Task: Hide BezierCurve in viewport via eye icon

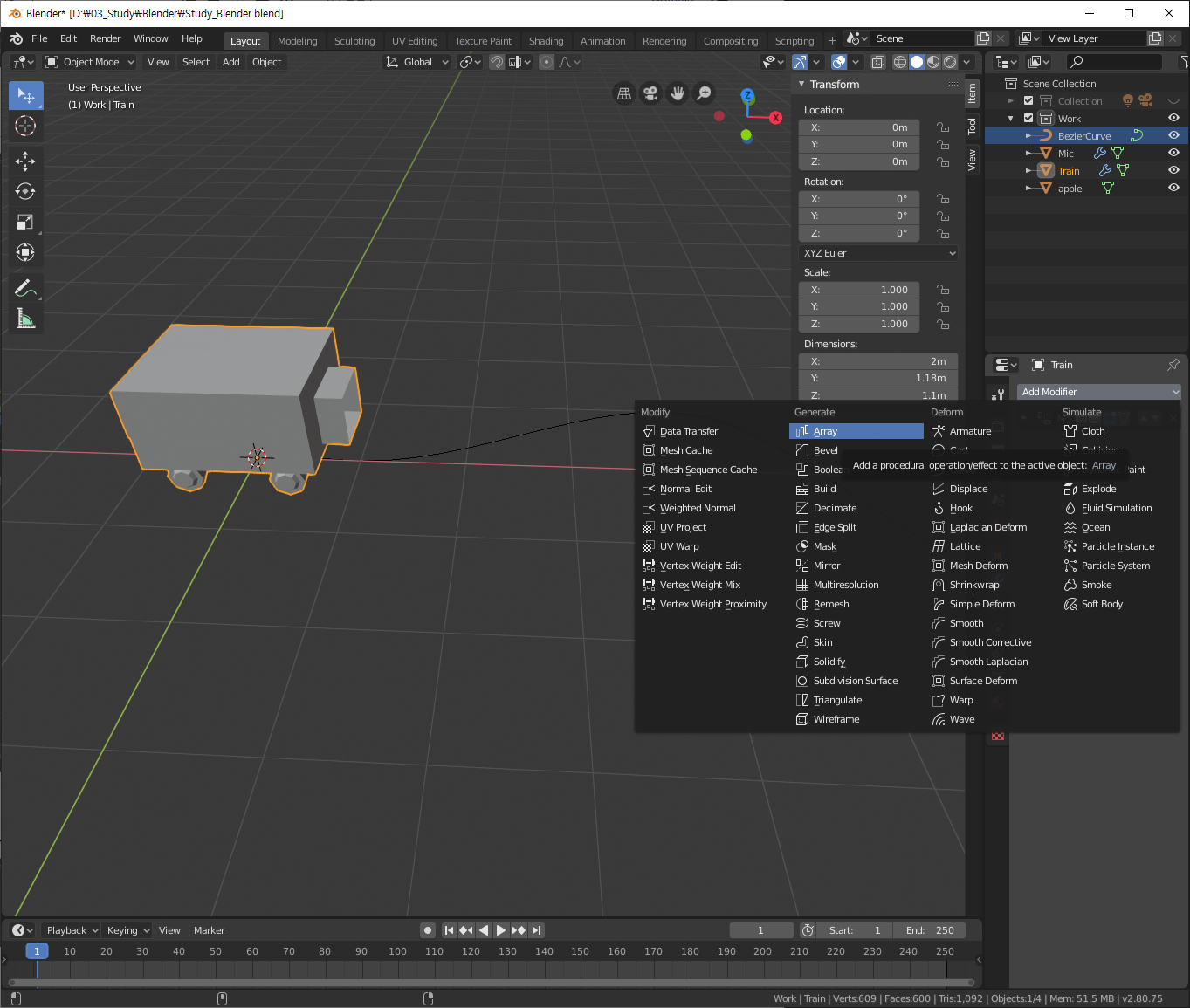Action: coord(1173,135)
